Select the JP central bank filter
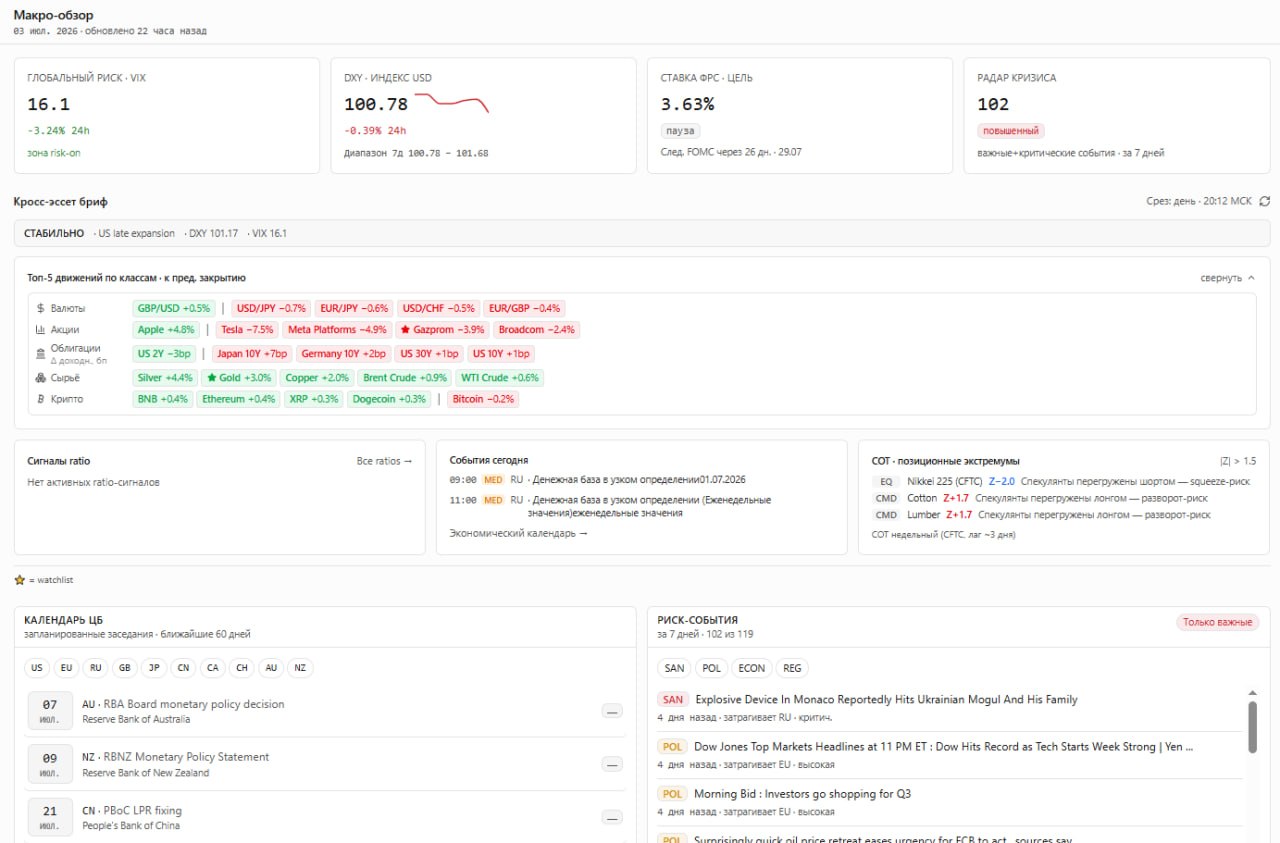The width and height of the screenshot is (1280, 843). click(x=154, y=668)
